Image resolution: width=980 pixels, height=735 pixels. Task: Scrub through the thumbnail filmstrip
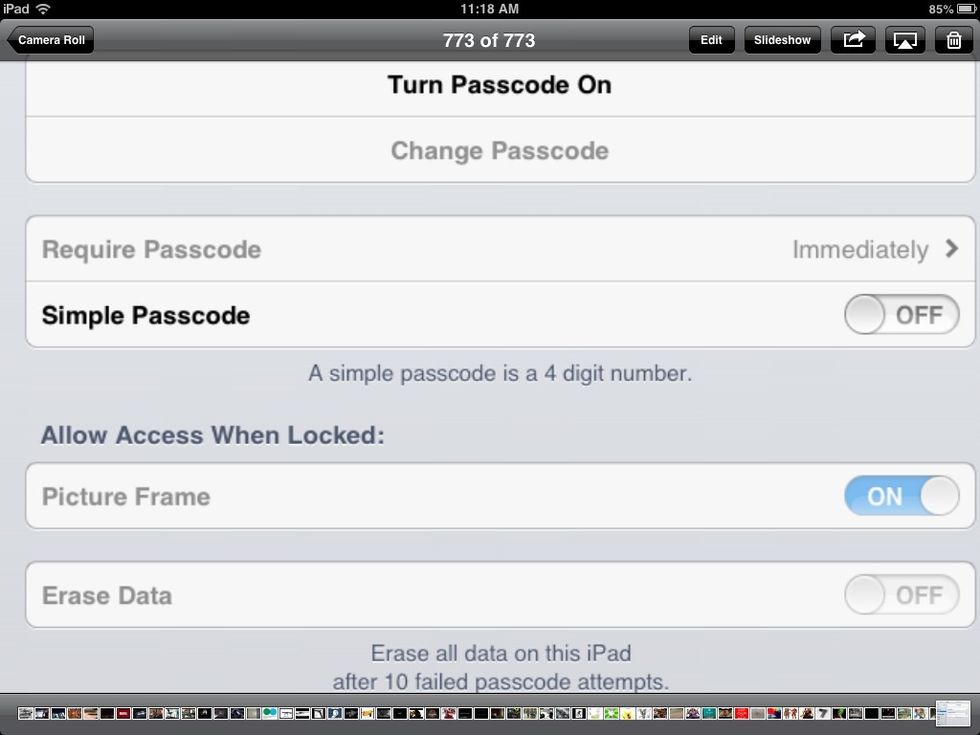pyautogui.click(x=490, y=712)
